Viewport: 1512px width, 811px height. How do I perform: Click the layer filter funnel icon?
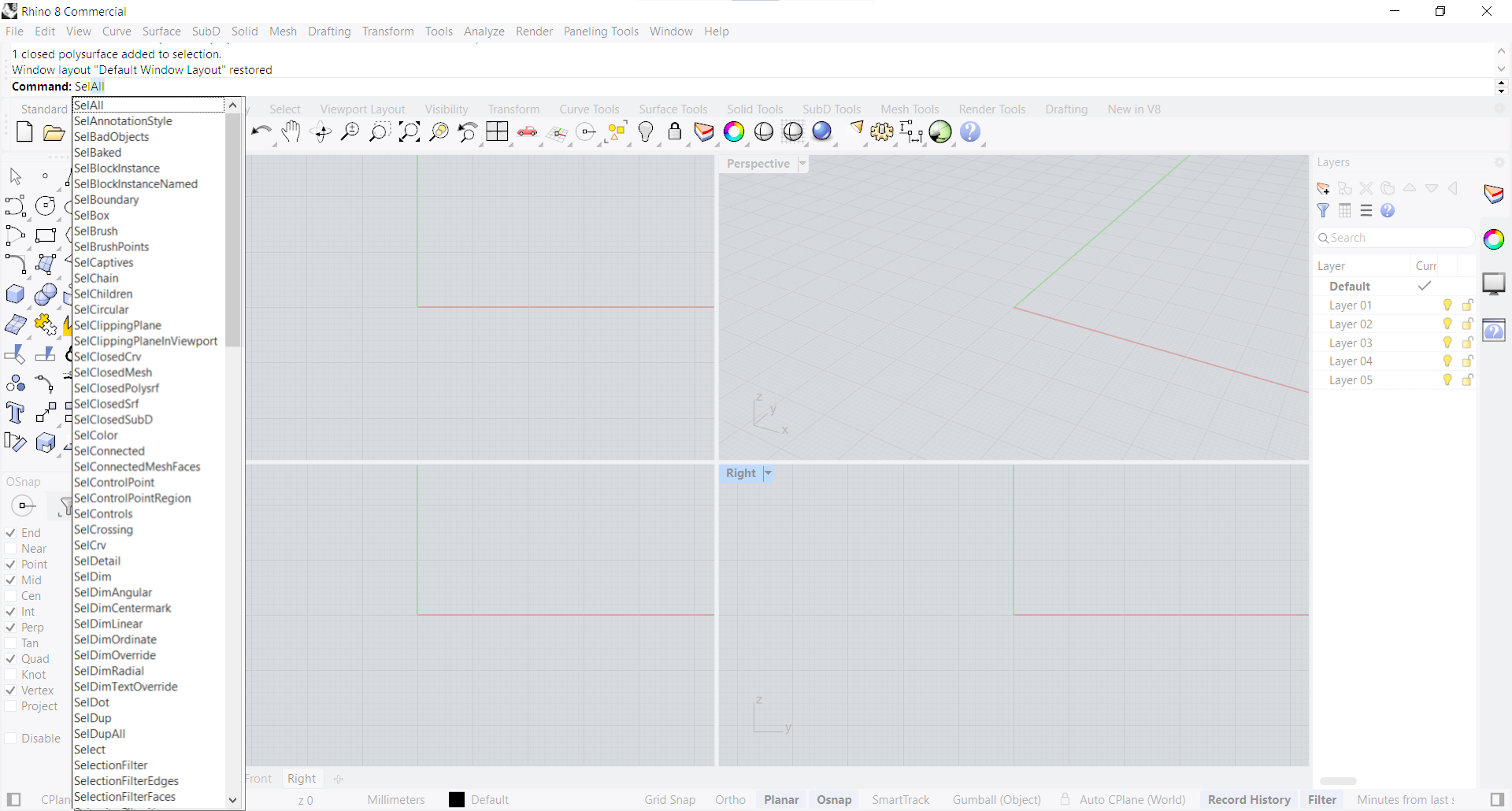pos(1323,210)
